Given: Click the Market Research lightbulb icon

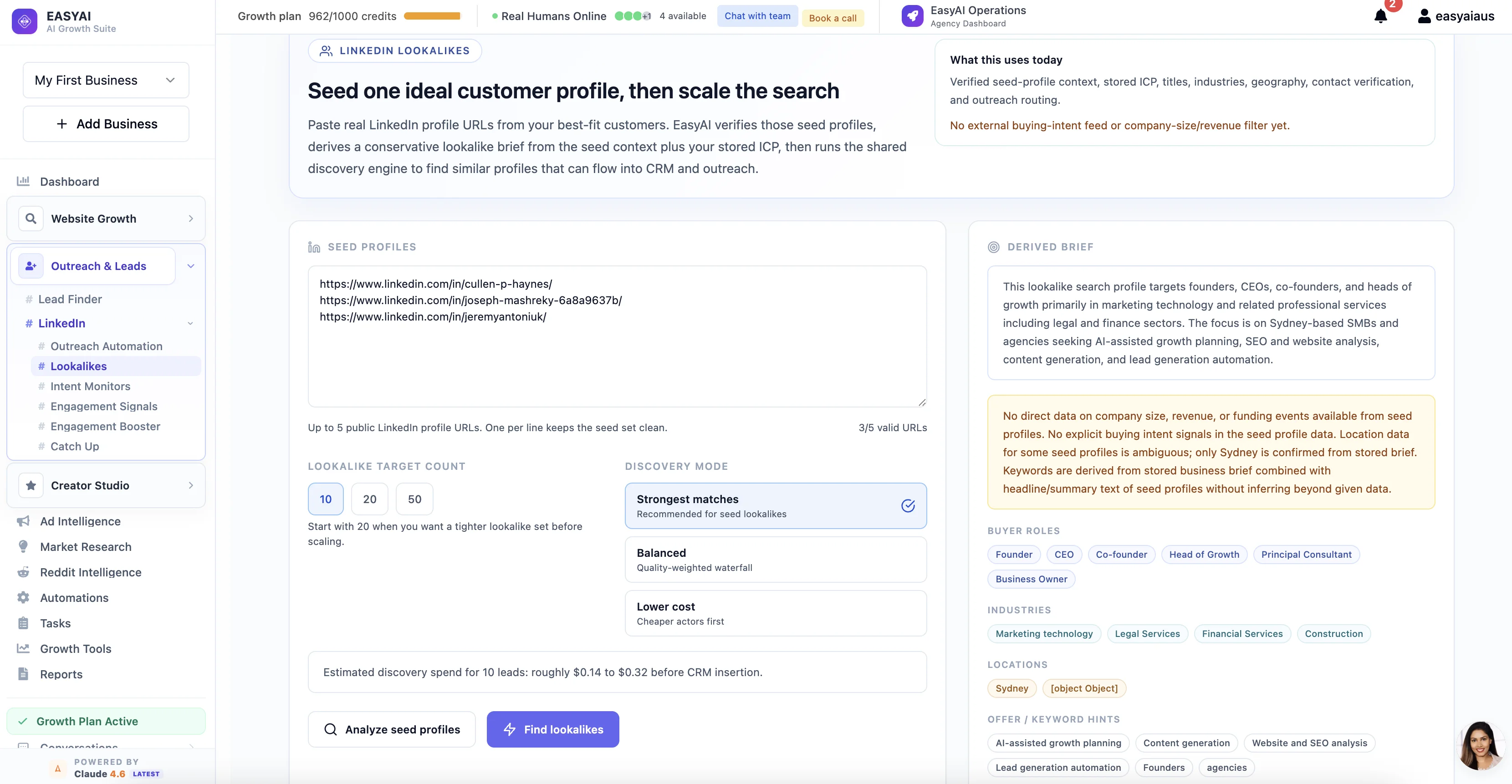Looking at the screenshot, I should [23, 546].
